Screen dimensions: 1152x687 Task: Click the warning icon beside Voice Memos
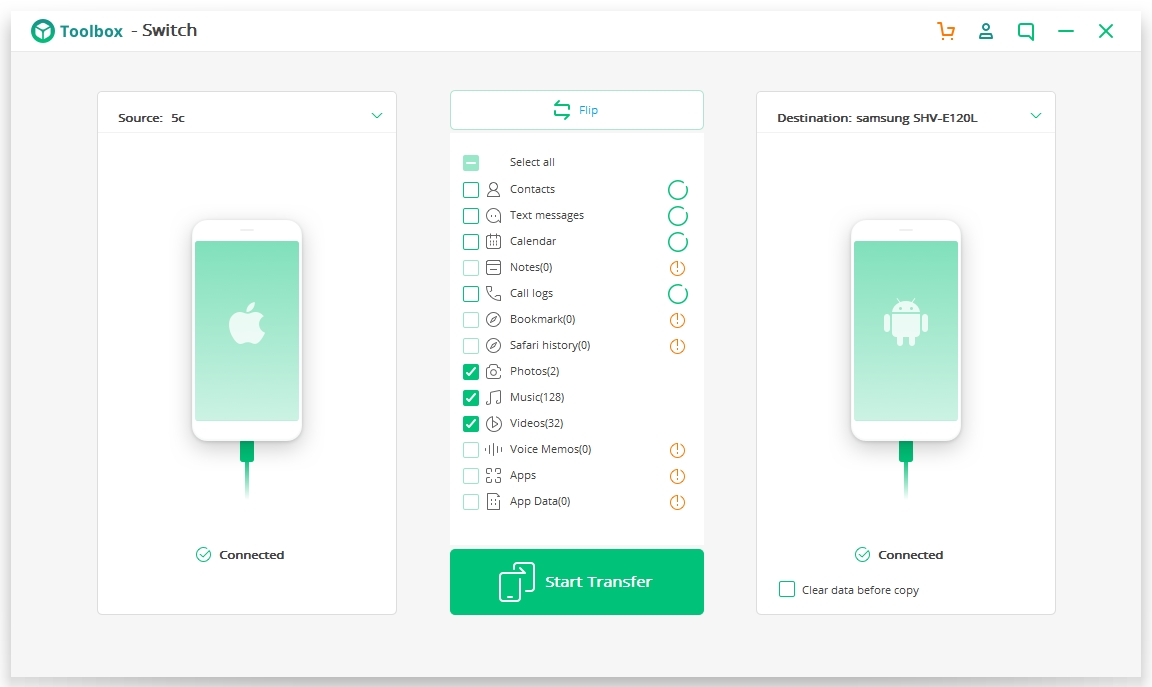pos(677,450)
